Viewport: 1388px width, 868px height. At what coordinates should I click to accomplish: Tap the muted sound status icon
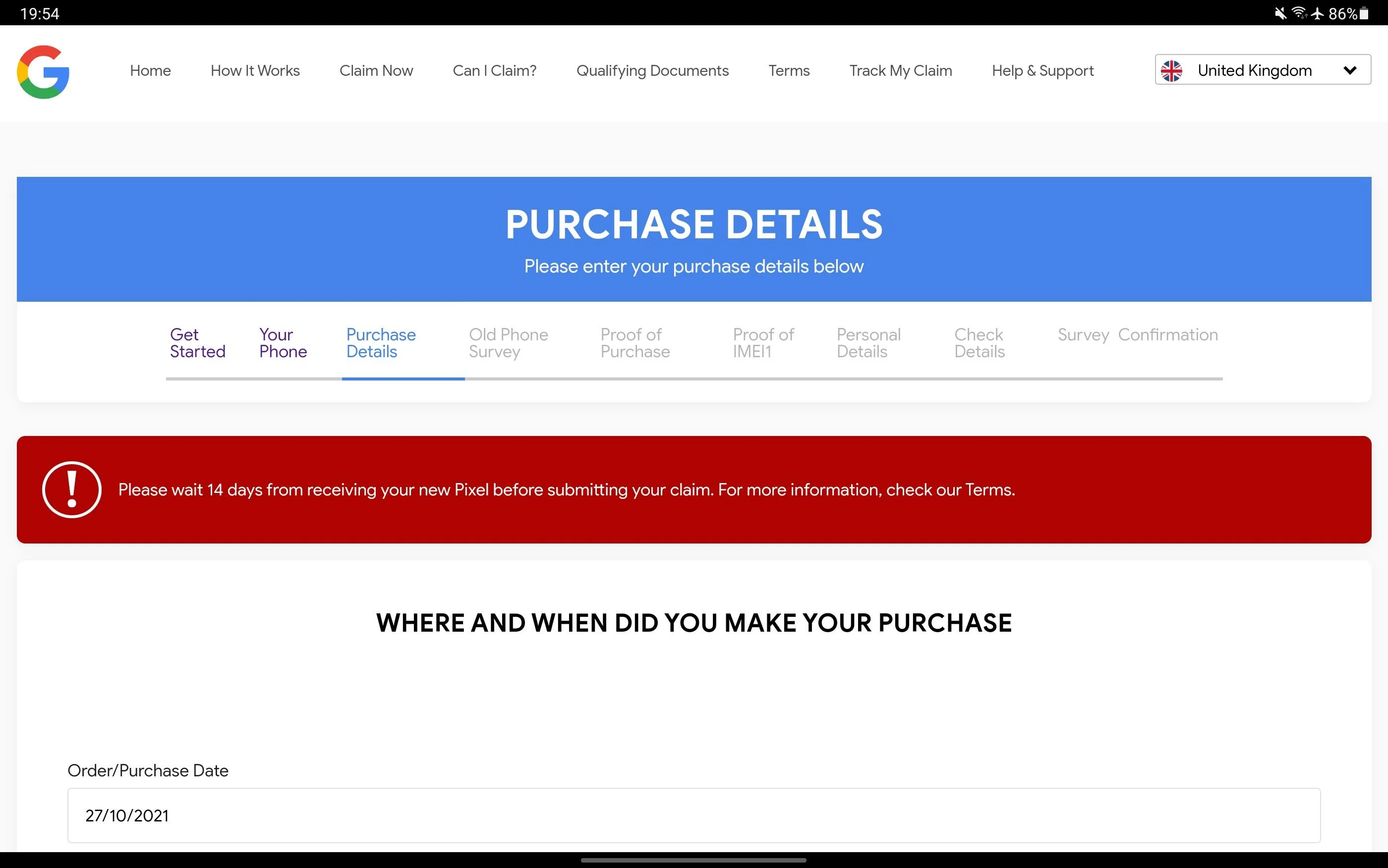tap(1280, 13)
